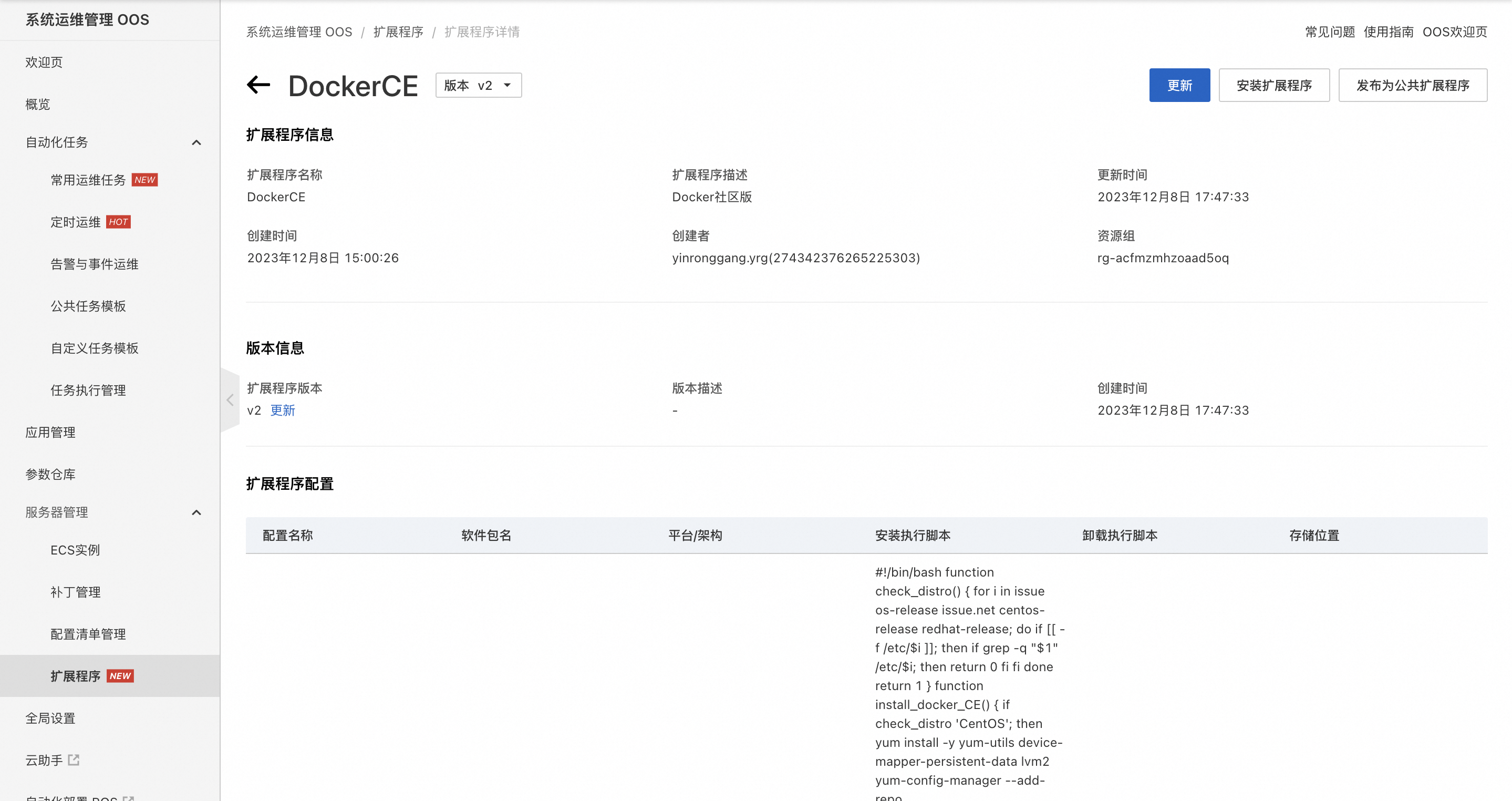
Task: Click the creation time 15:00:26 value
Action: [x=323, y=258]
